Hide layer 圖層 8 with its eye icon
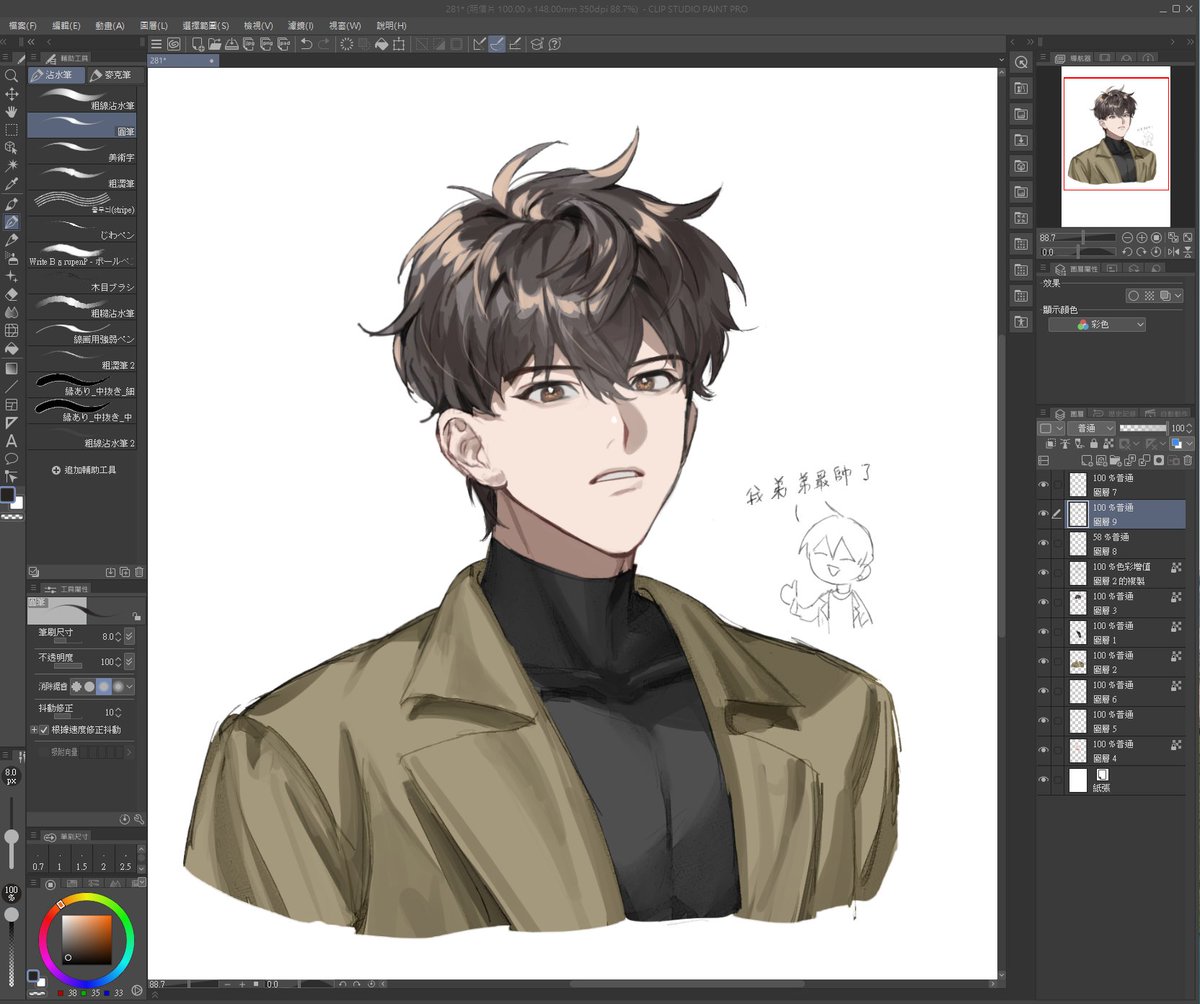Viewport: 1200px width, 1004px height. tap(1044, 543)
